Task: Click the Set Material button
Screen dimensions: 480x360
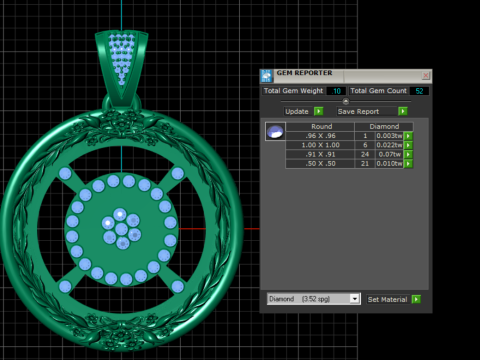Action: pos(387,299)
